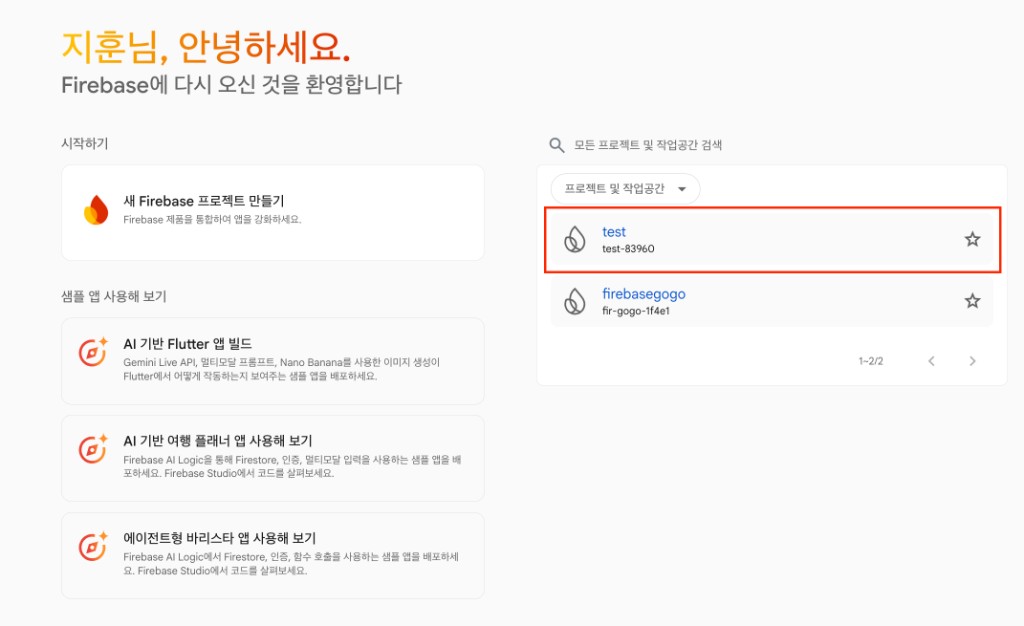
Task: Open the new Firebase project card title
Action: [204, 201]
